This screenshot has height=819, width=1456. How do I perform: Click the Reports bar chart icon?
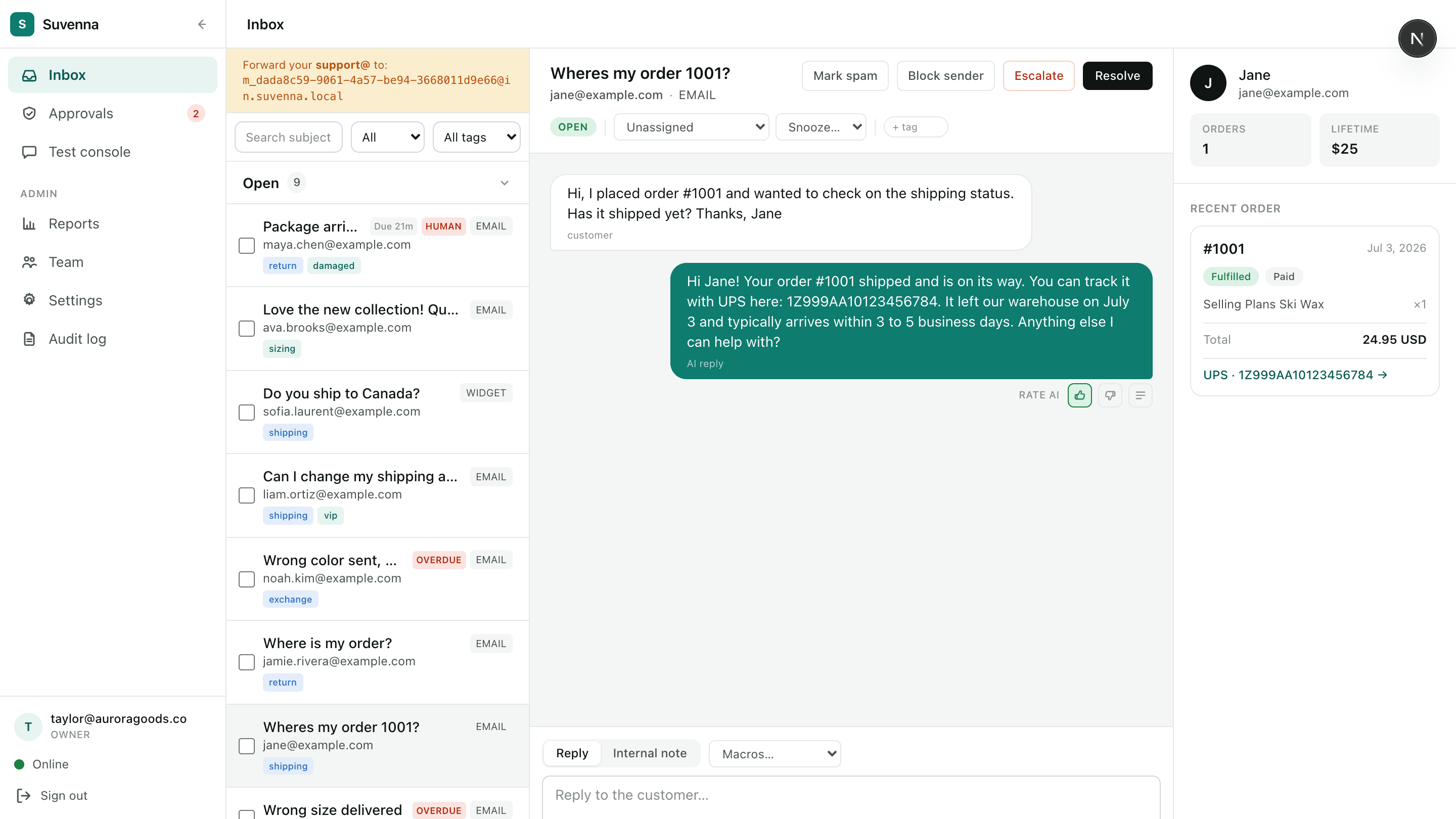29,224
